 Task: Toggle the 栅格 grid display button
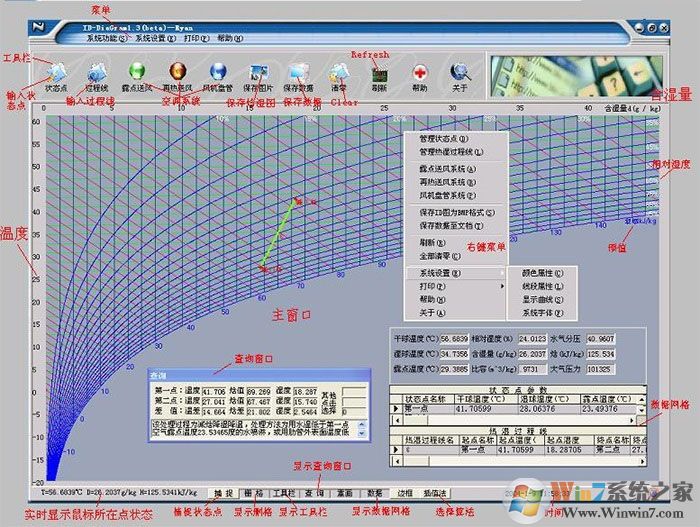(x=253, y=493)
